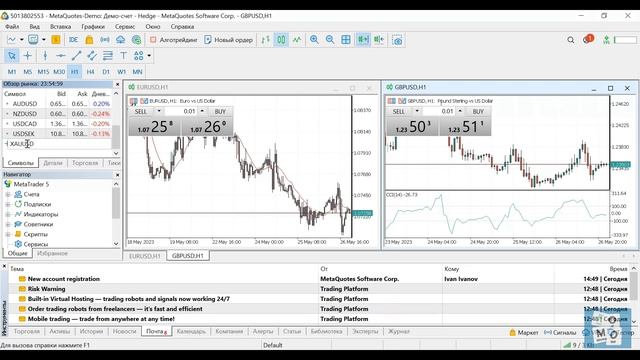The width and height of the screenshot is (640, 360).
Task: Open the Маркет link in the toolbox
Action: point(524,333)
